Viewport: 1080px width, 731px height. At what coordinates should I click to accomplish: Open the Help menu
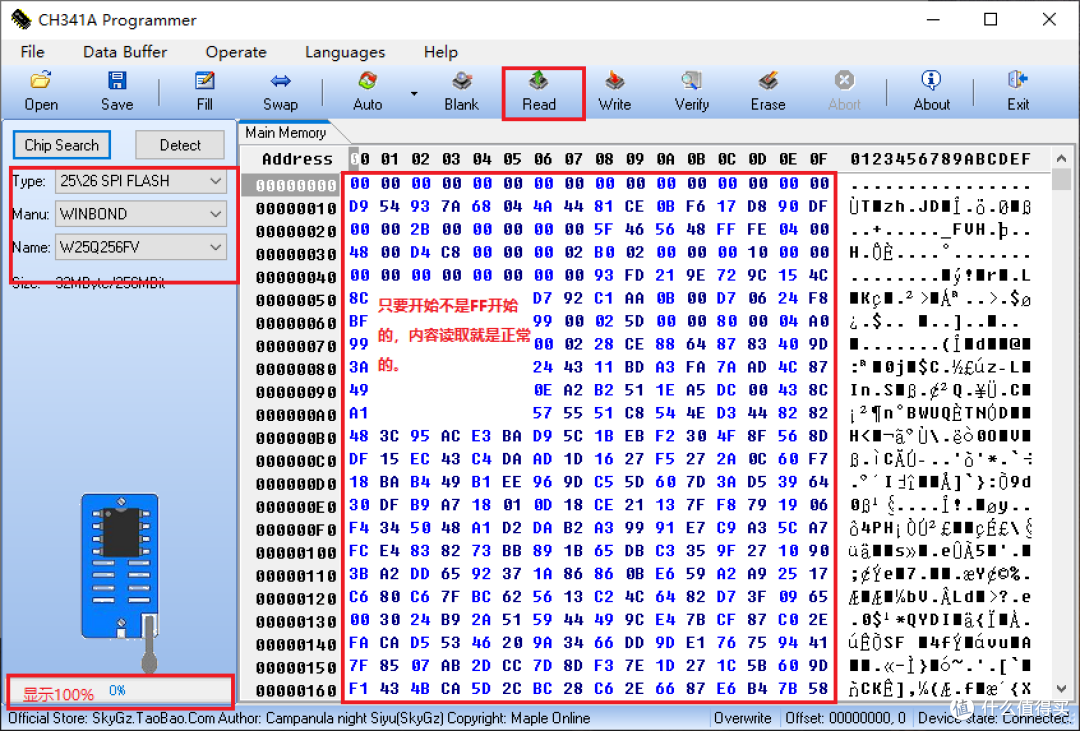point(440,52)
